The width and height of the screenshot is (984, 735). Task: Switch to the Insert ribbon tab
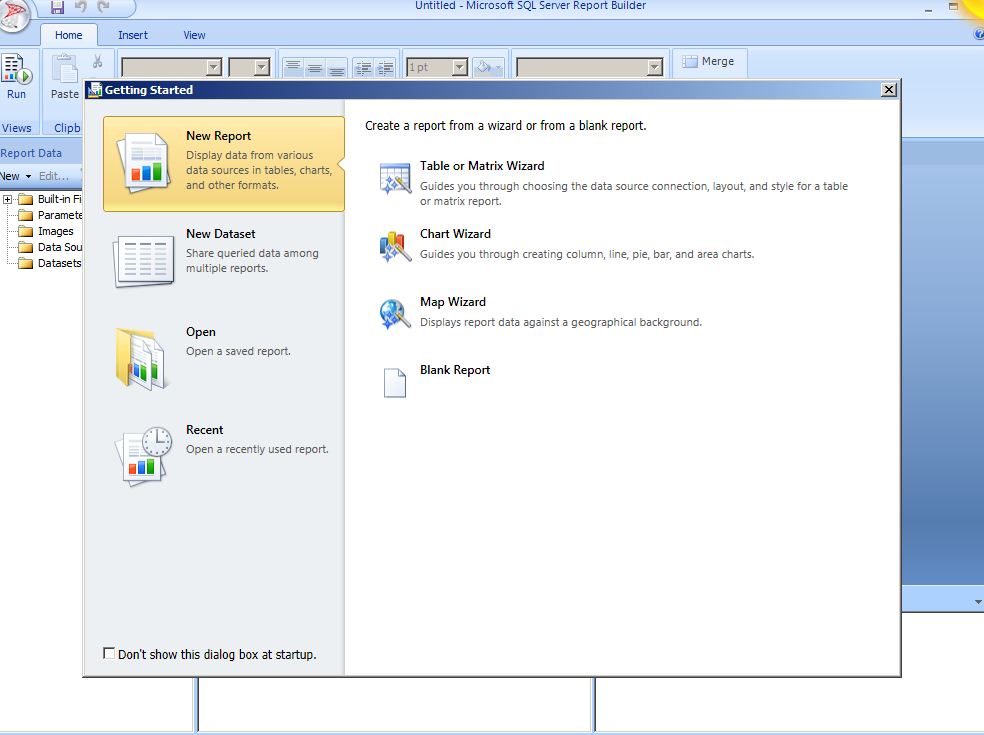[132, 35]
